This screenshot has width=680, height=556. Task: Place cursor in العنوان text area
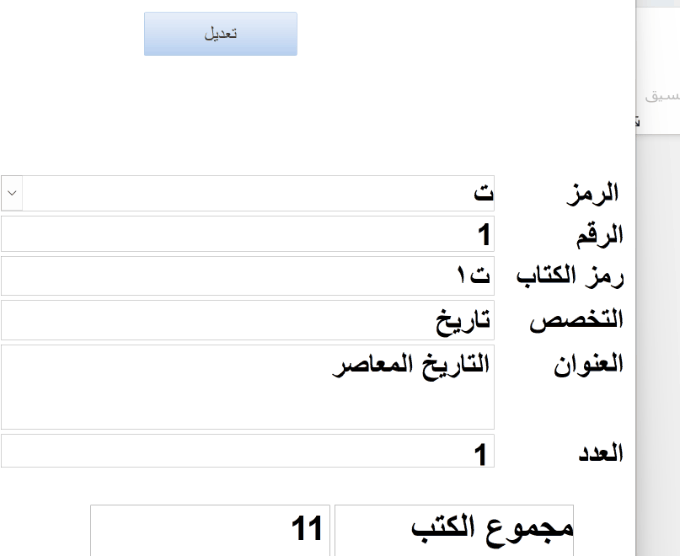(x=248, y=387)
